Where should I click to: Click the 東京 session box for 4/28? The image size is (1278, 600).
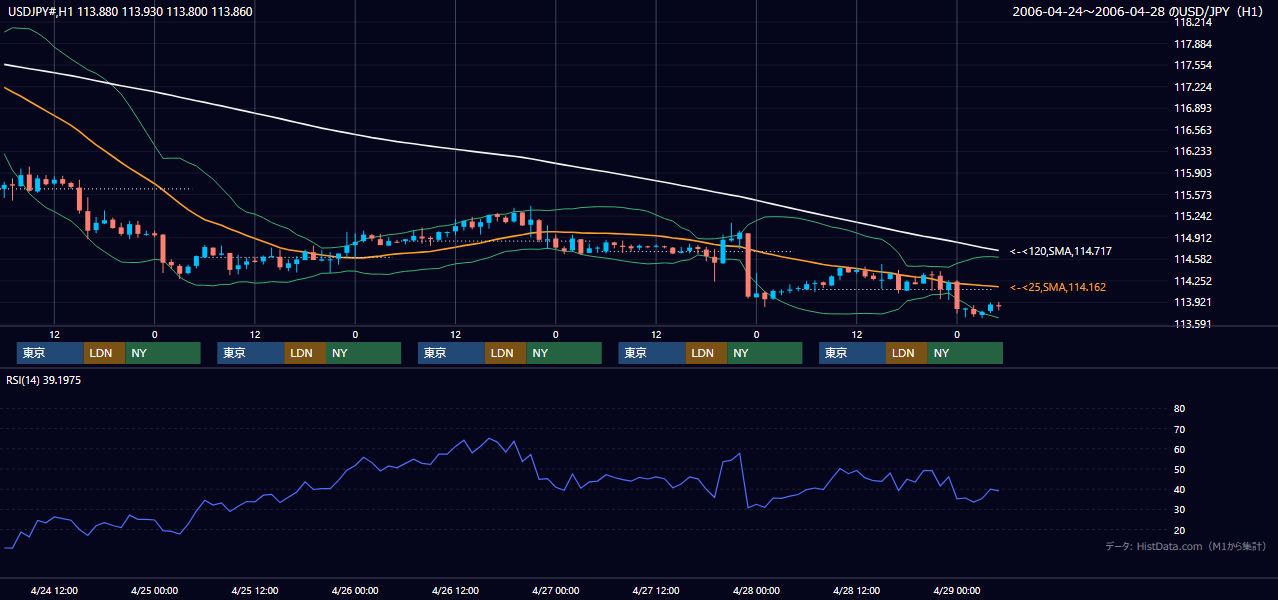852,353
